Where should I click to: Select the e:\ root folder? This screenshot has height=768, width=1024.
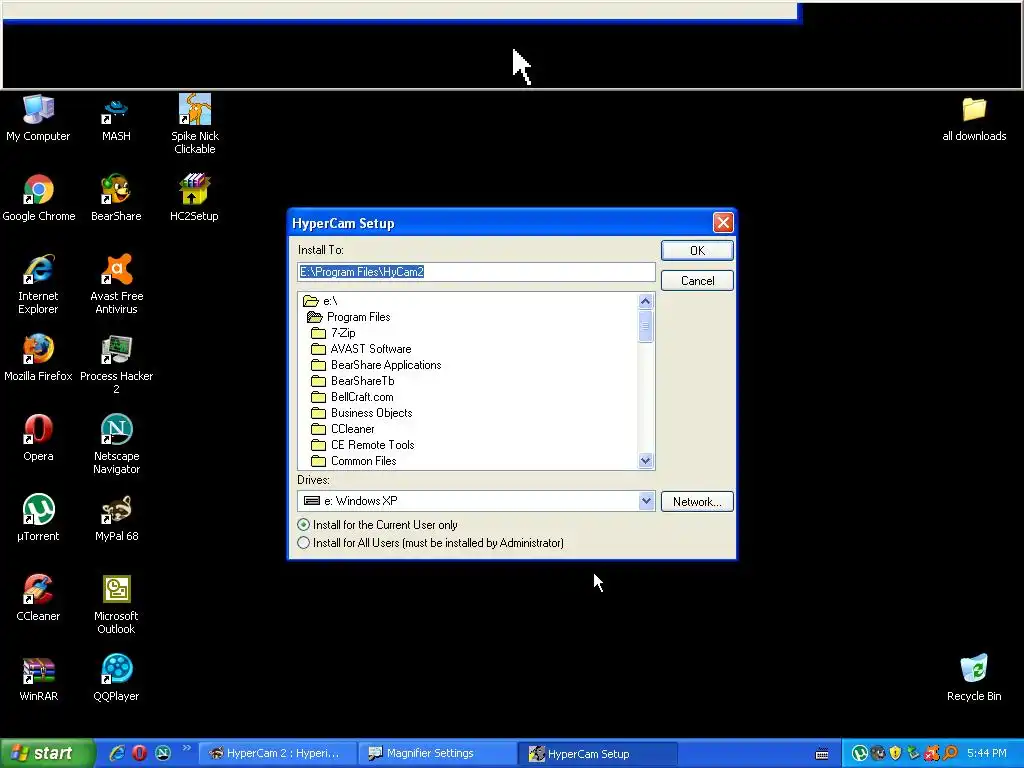(320, 301)
